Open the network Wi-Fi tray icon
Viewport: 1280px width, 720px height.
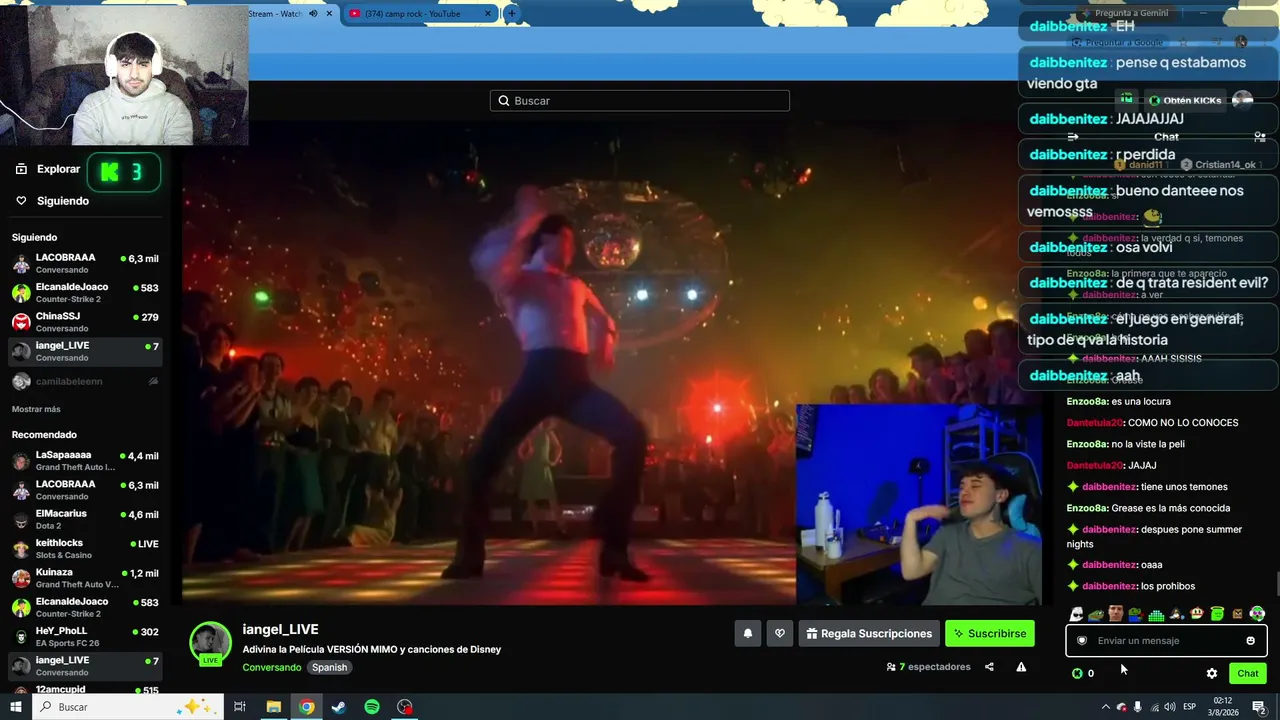click(x=1154, y=707)
